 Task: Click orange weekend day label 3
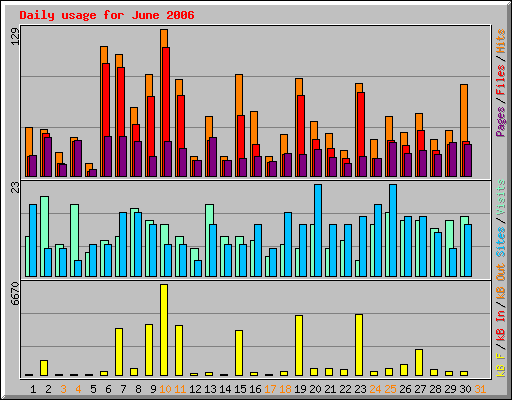[63, 389]
